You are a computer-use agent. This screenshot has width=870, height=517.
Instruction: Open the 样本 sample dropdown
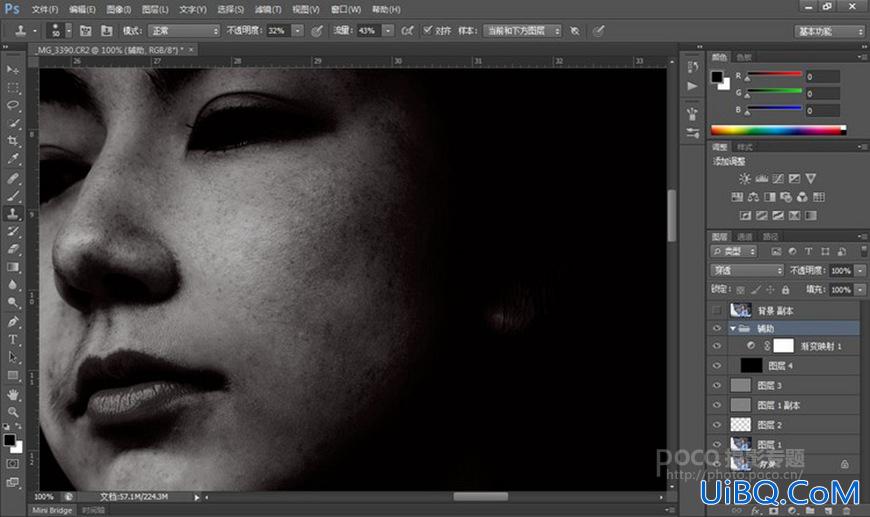(522, 31)
